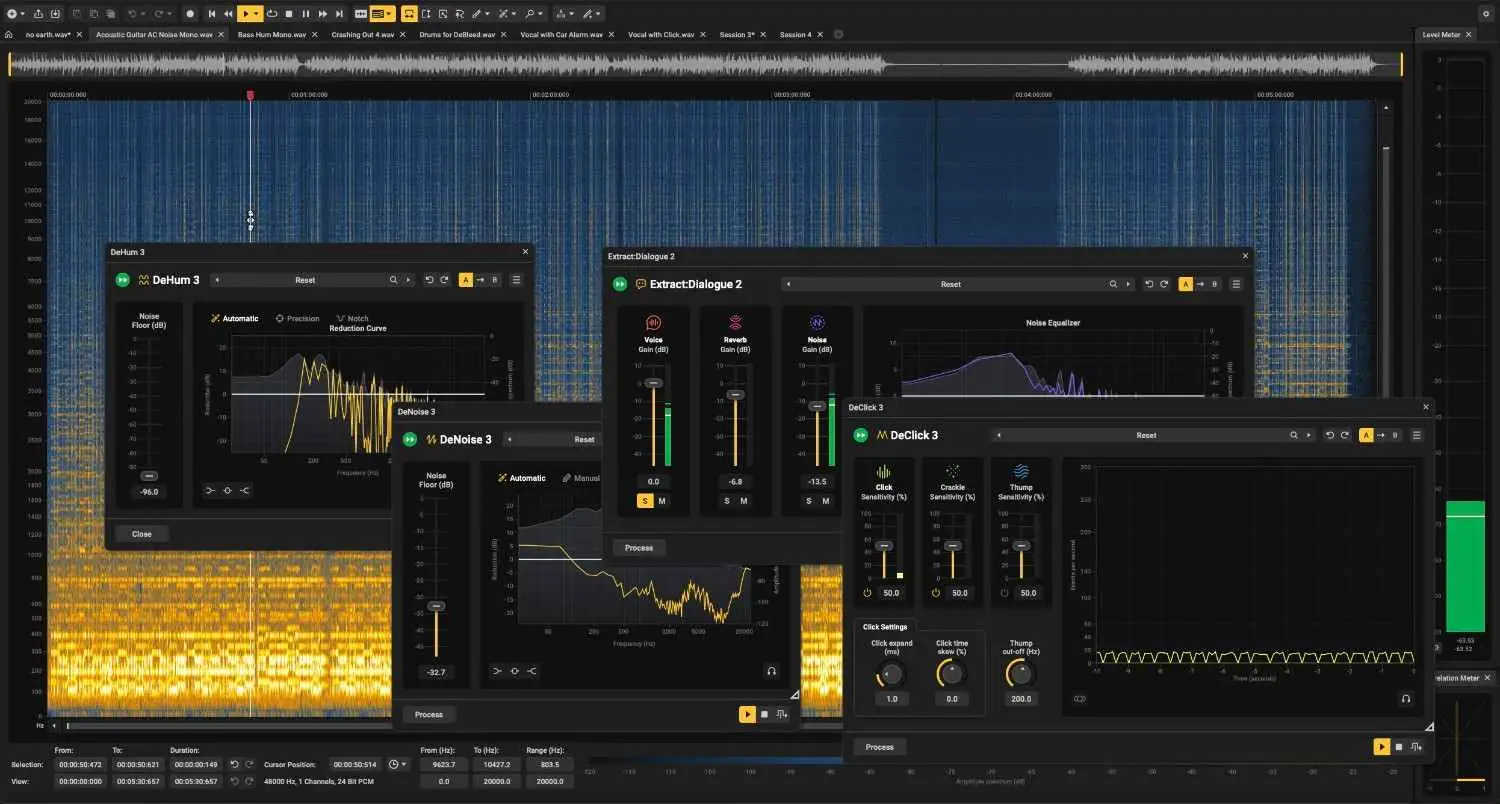Click the record button in the top toolbar
1500x804 pixels.
click(190, 14)
